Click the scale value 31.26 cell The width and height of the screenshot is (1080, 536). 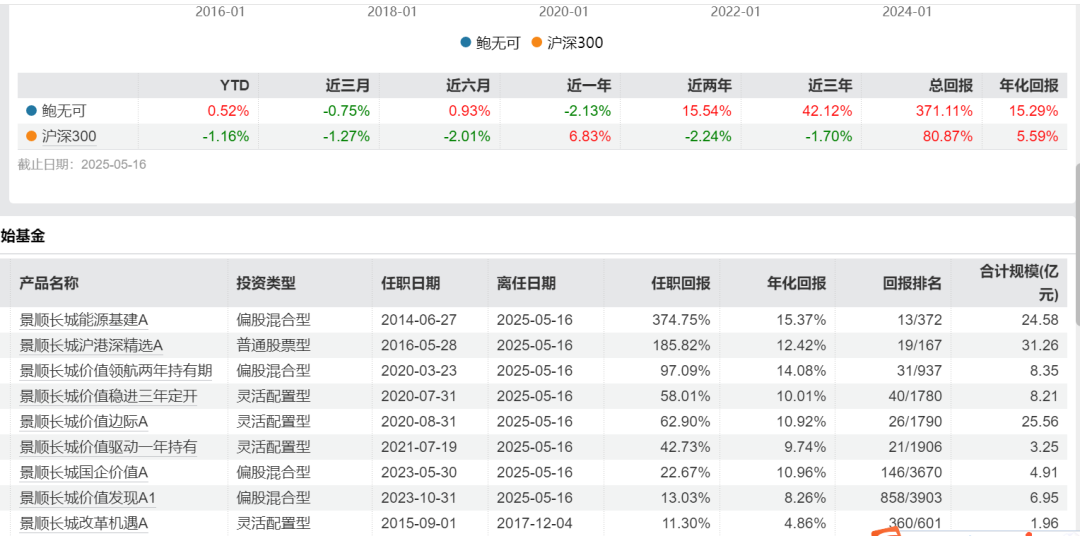(1042, 345)
